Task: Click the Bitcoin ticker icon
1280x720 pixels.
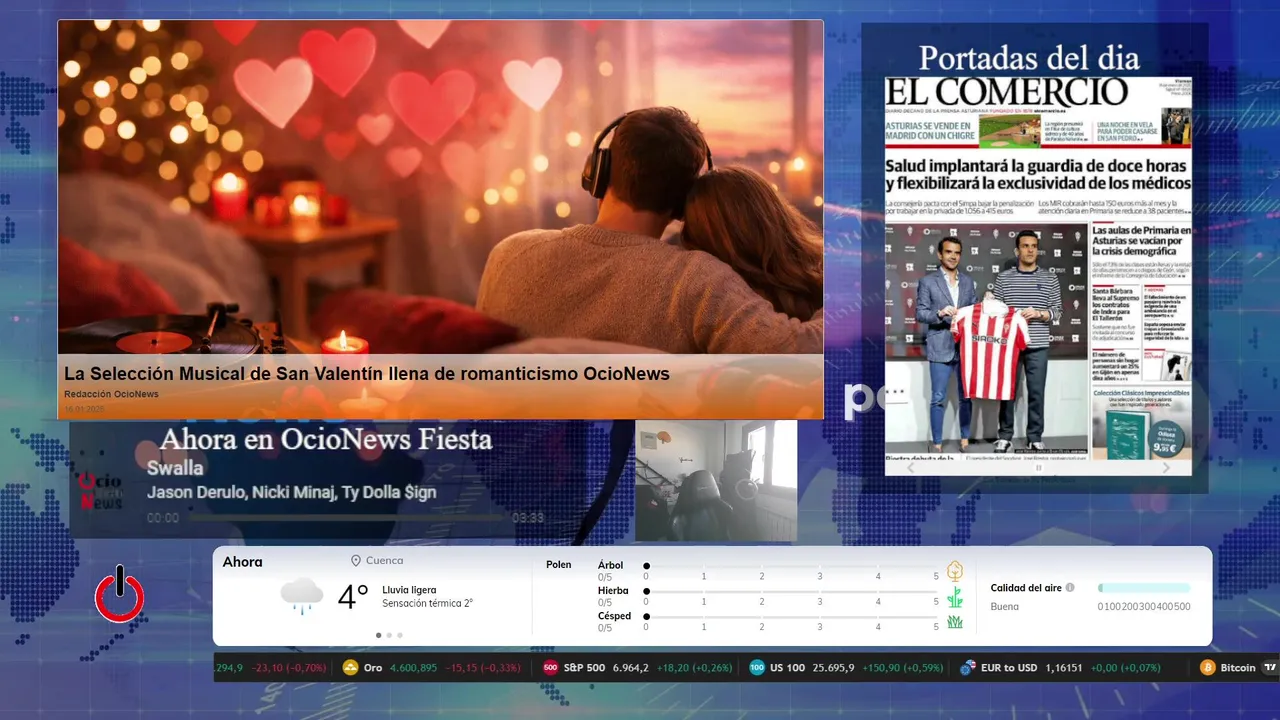Action: 1208,668
